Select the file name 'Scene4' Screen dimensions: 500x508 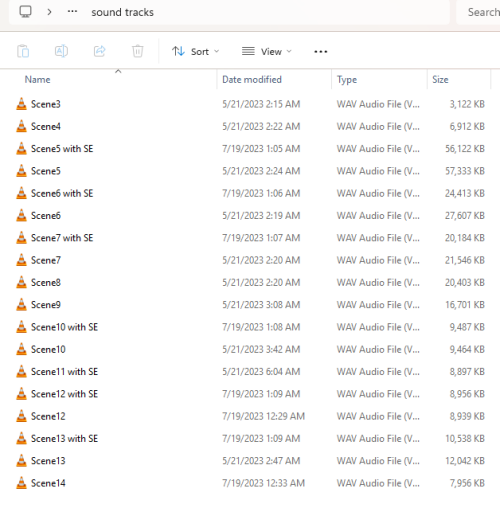point(46,126)
